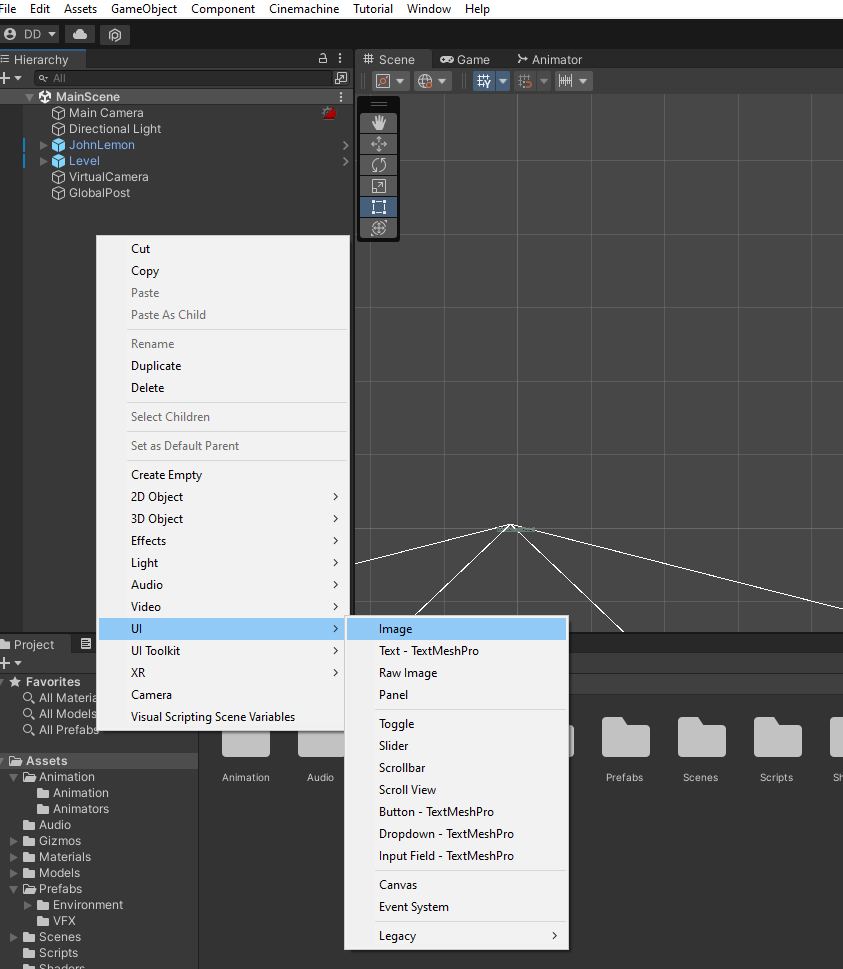
Task: Select the Rotate tool in scene toolbar
Action: [379, 165]
